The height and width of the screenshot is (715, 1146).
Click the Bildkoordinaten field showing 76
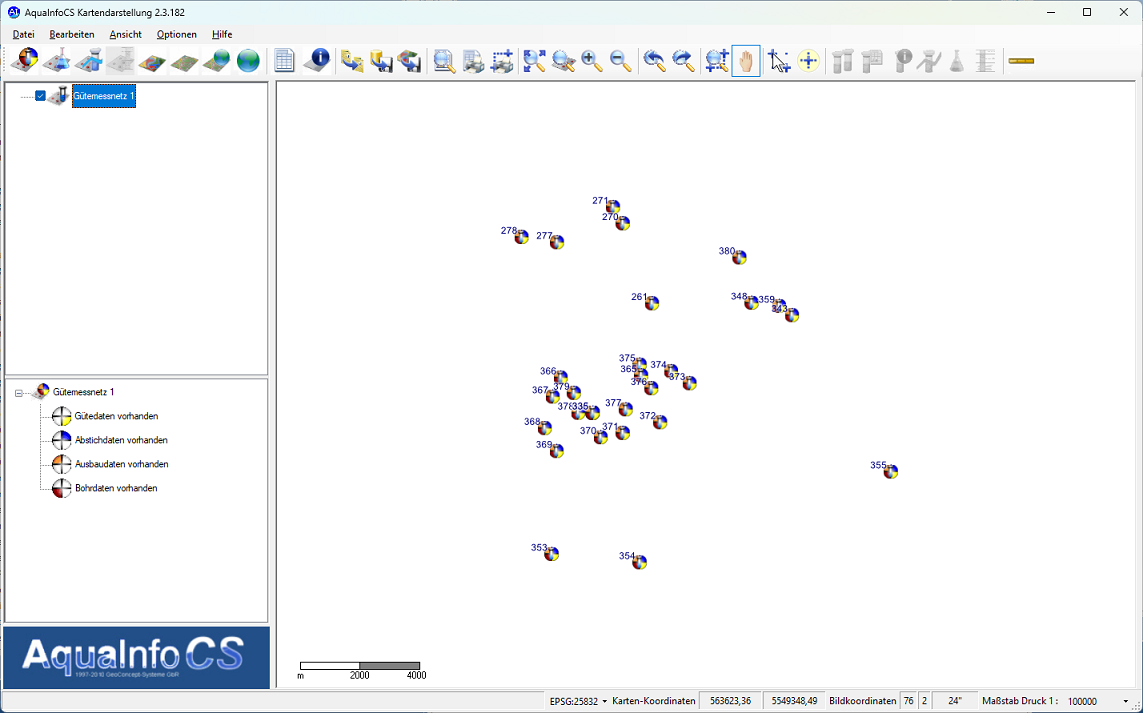point(908,702)
